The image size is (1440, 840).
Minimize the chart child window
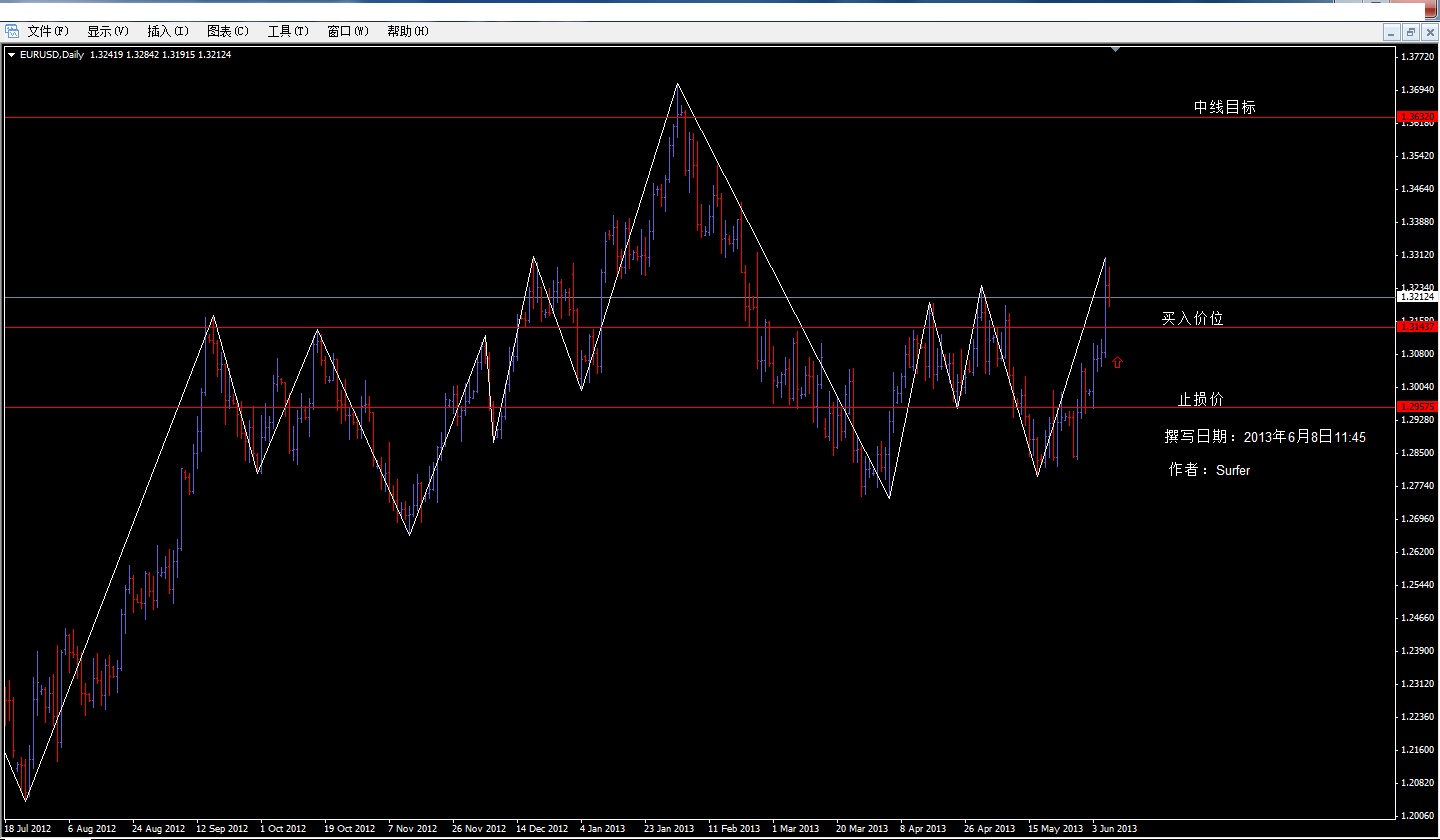1391,32
